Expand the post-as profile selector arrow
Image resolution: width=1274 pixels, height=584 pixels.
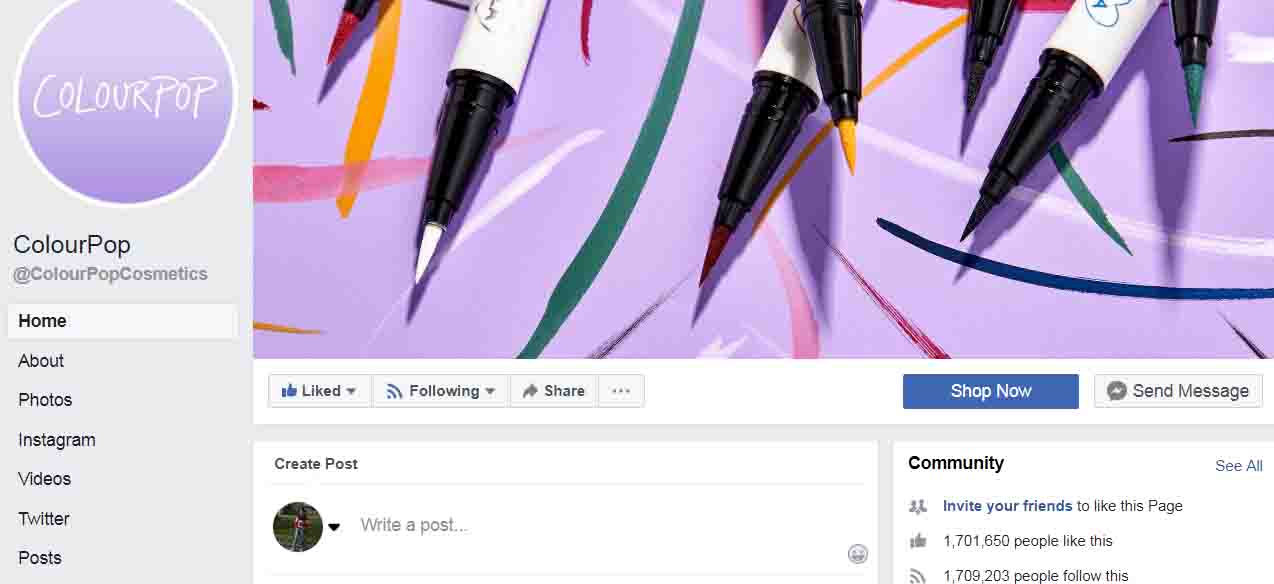[334, 527]
